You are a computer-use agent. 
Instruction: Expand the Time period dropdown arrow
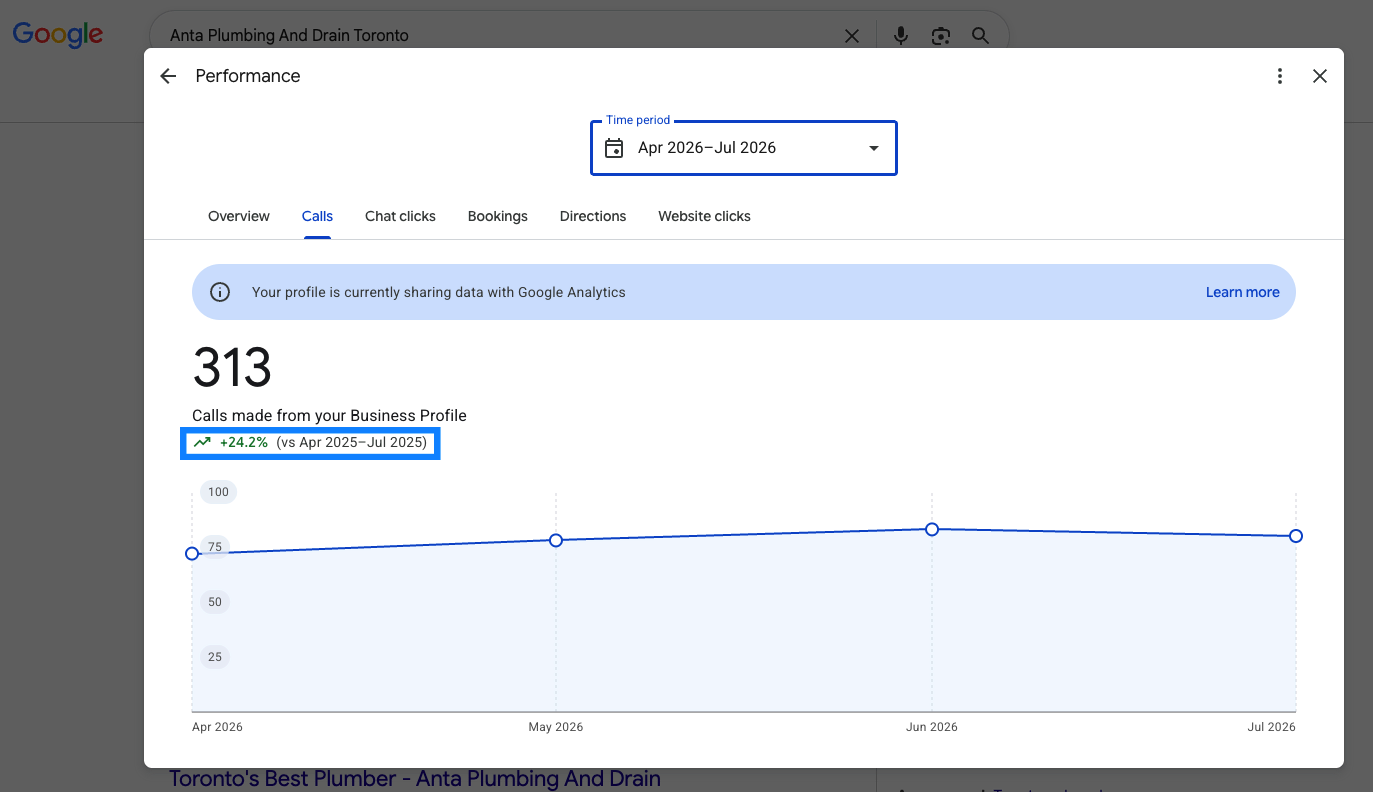(873, 148)
